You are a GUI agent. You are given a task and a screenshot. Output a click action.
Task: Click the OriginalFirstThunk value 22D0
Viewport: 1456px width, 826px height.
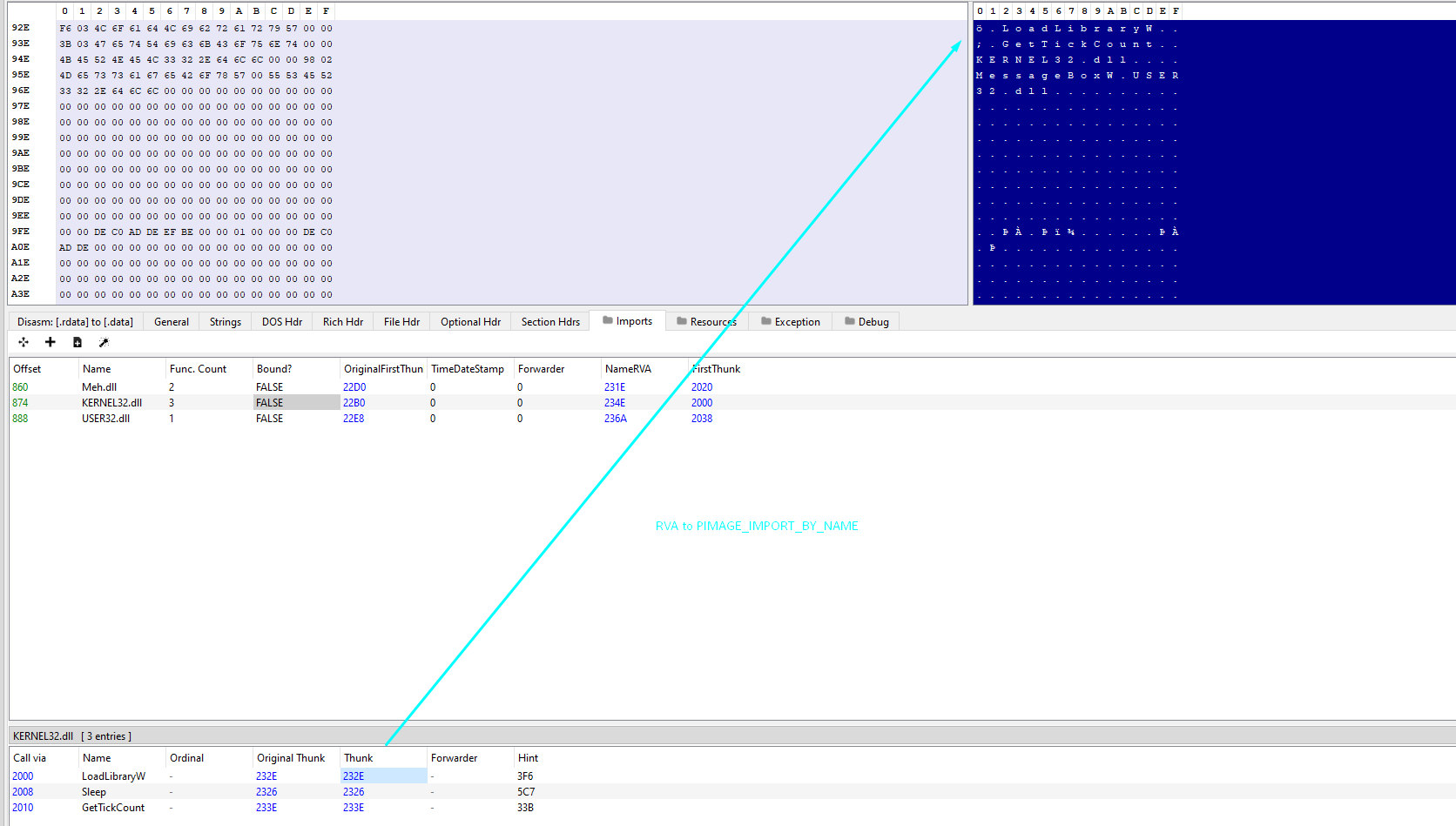(x=354, y=387)
